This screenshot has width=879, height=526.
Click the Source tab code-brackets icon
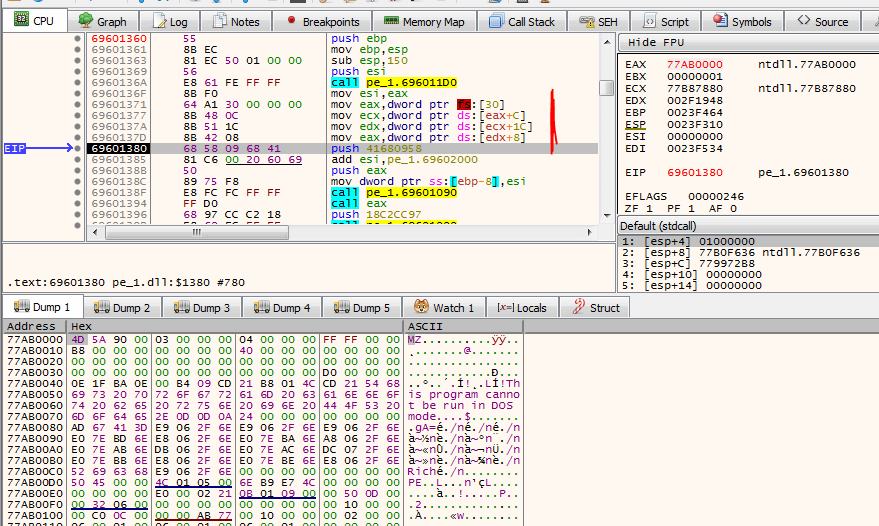pyautogui.click(x=804, y=21)
